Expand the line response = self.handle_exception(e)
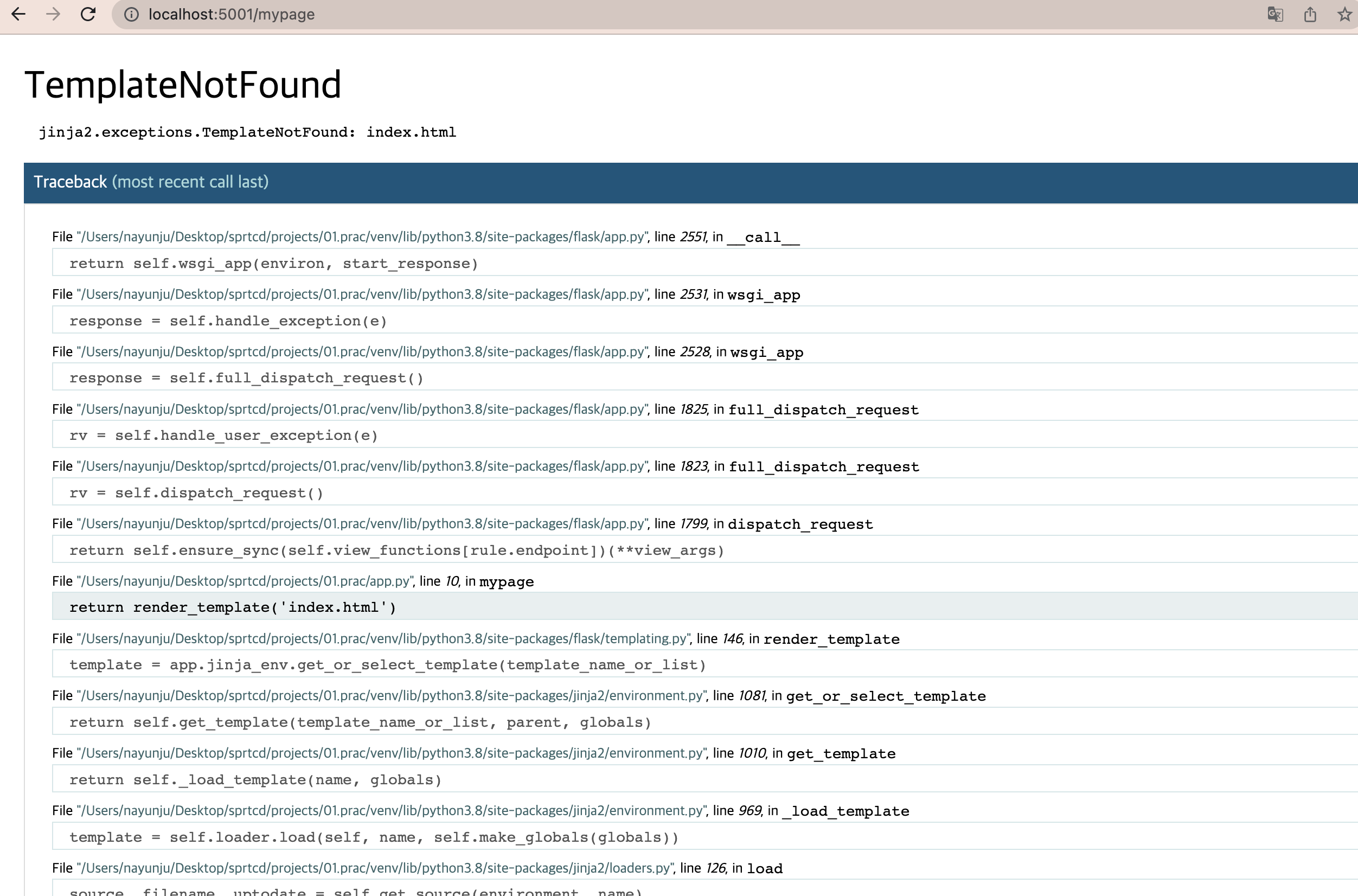Screen dimensions: 1358x896 [705, 320]
